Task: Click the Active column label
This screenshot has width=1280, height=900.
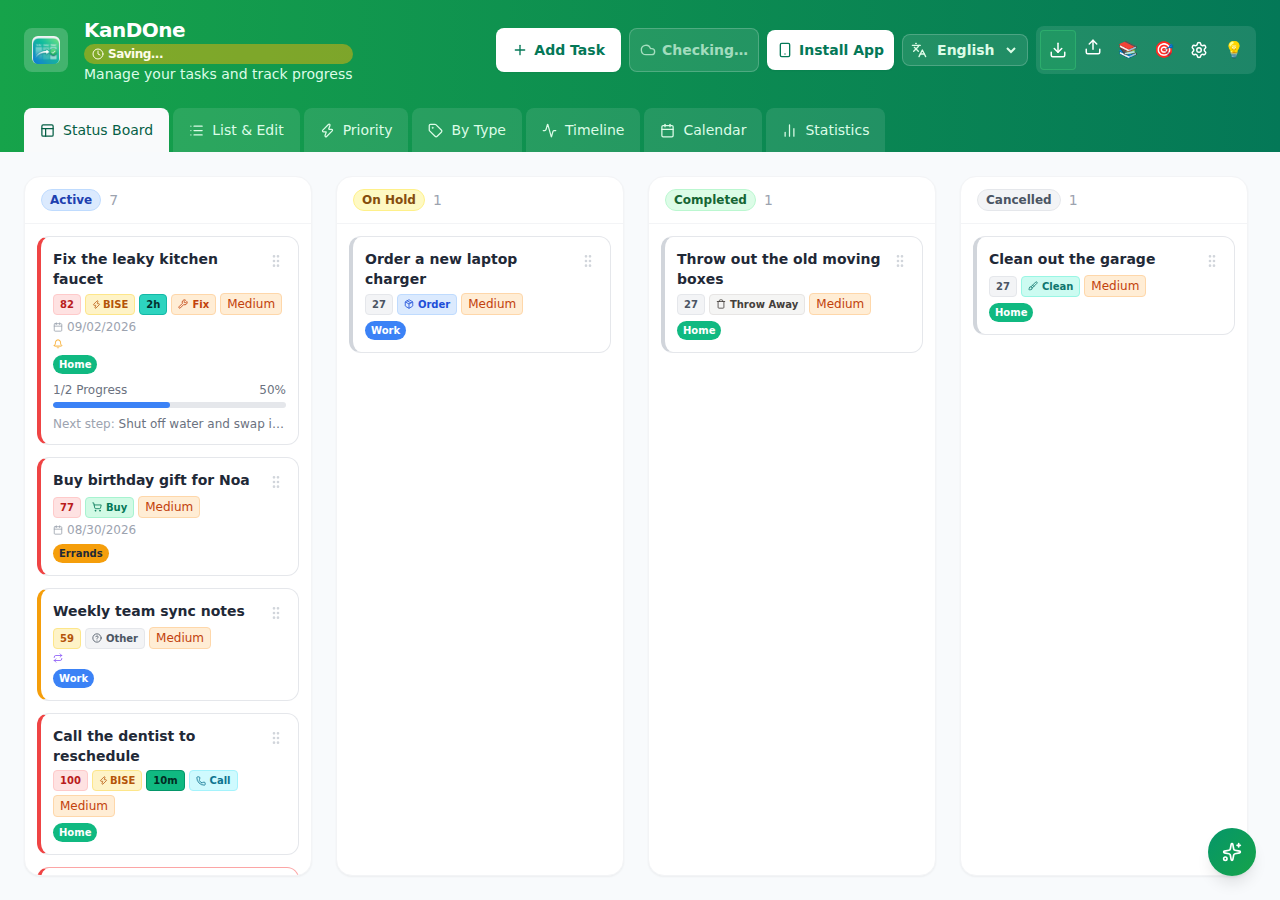Action: (x=71, y=200)
